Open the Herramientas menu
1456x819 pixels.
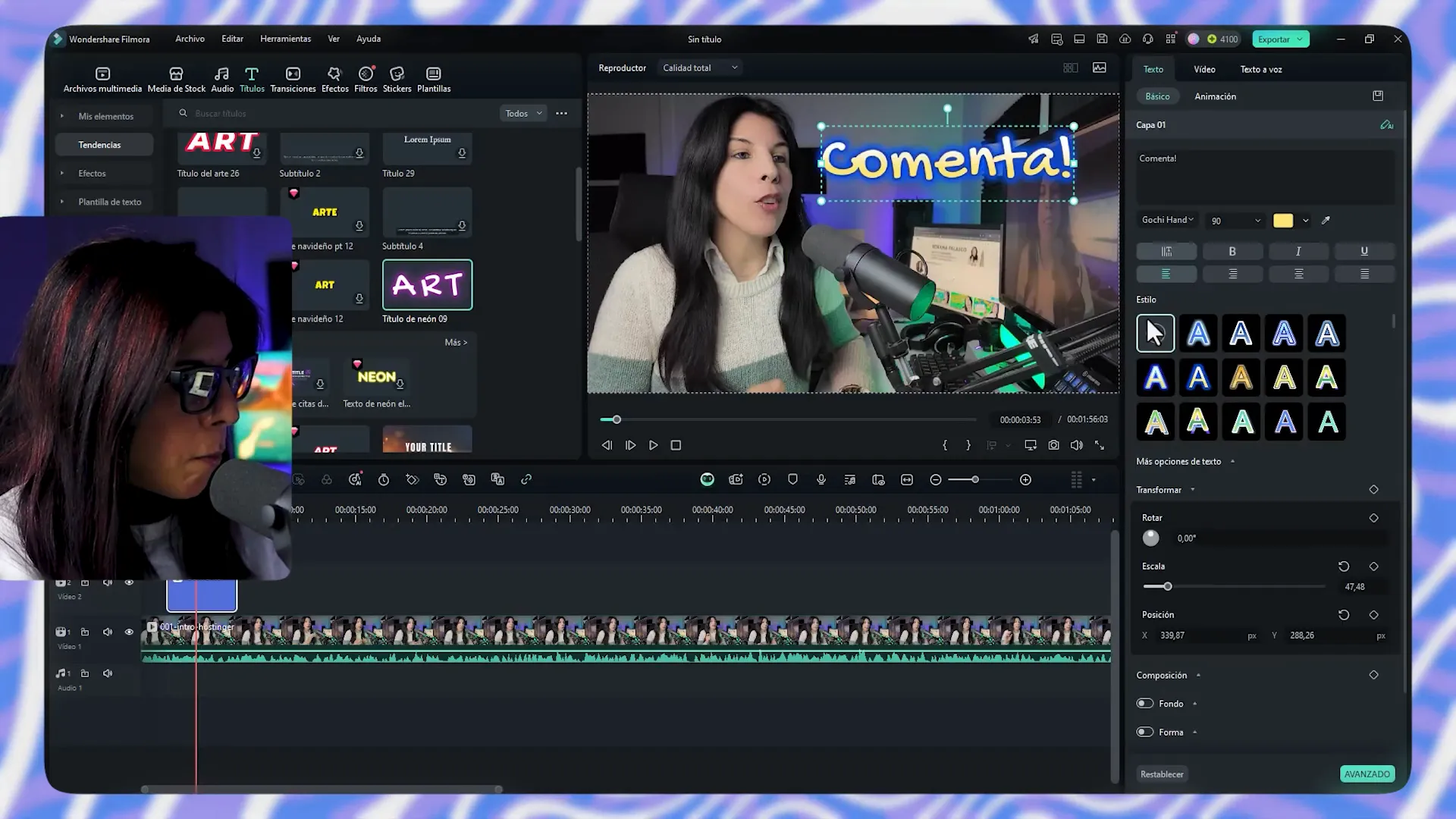(x=285, y=39)
